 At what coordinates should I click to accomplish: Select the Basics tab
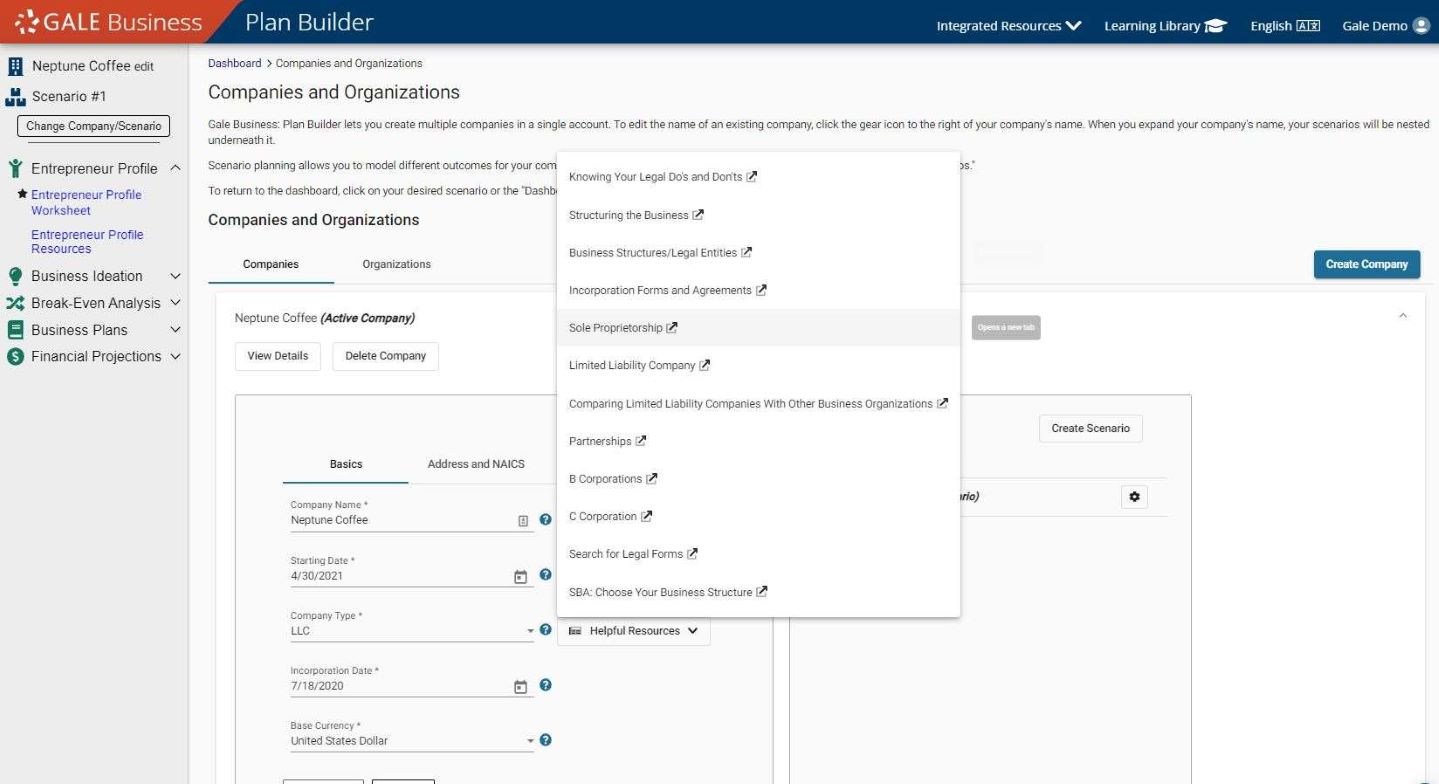click(x=346, y=464)
